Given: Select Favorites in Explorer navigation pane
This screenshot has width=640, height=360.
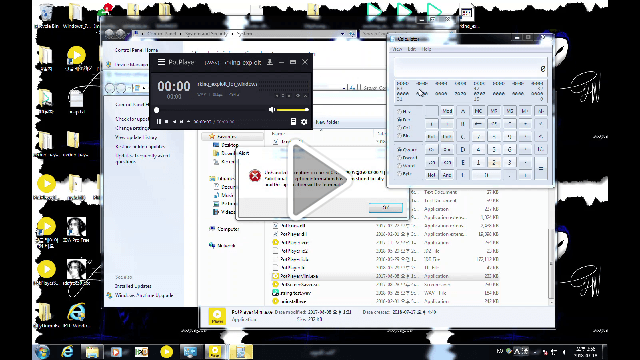Looking at the screenshot, I should point(226,136).
